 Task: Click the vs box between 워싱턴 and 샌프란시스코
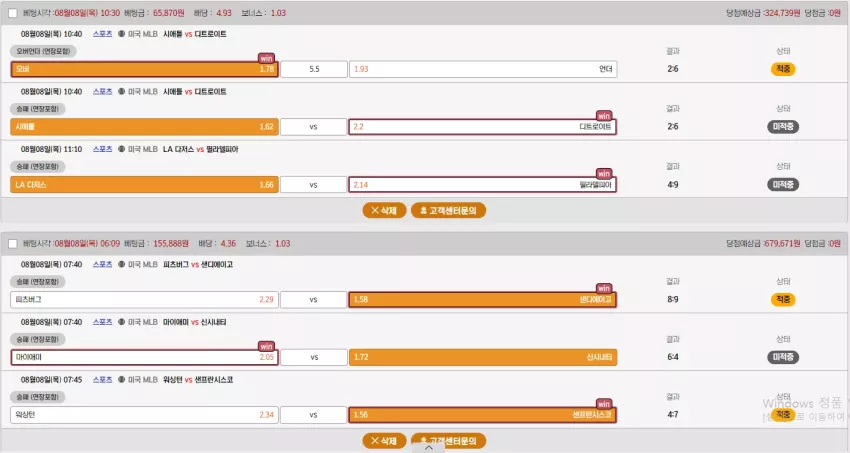click(314, 415)
